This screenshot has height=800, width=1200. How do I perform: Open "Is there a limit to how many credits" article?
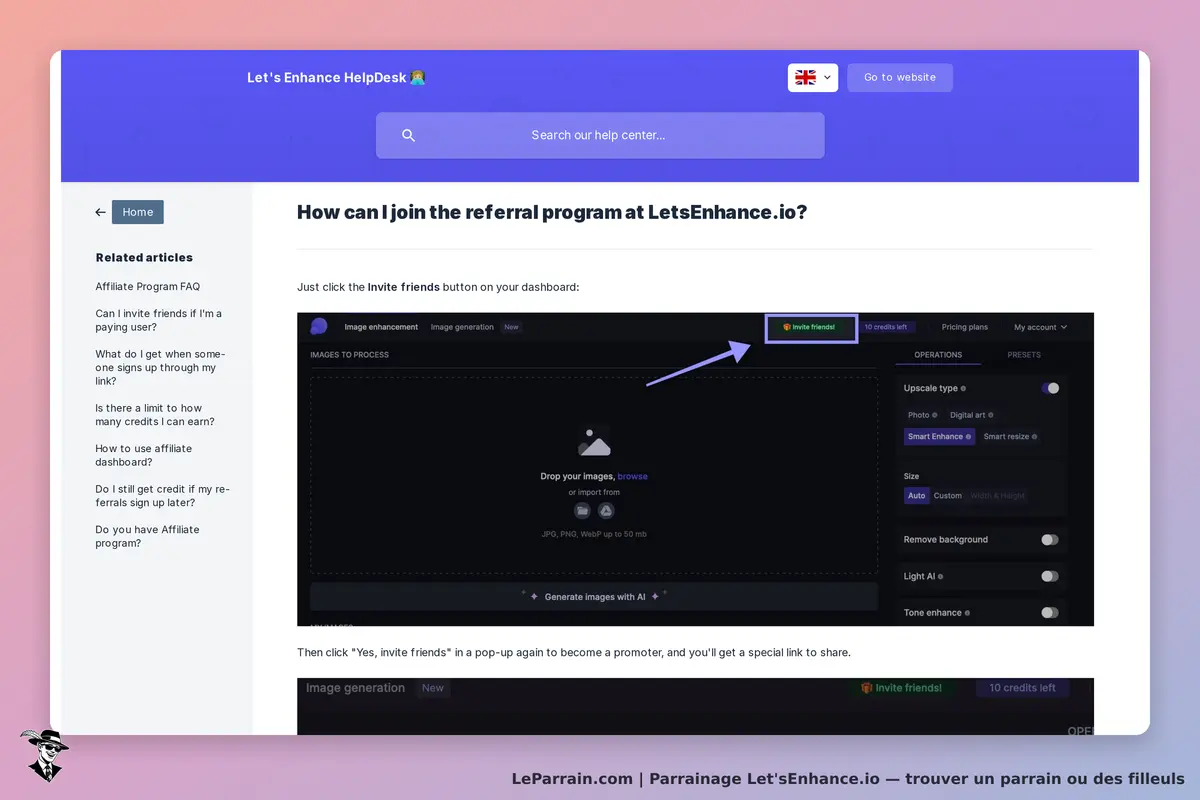(155, 415)
